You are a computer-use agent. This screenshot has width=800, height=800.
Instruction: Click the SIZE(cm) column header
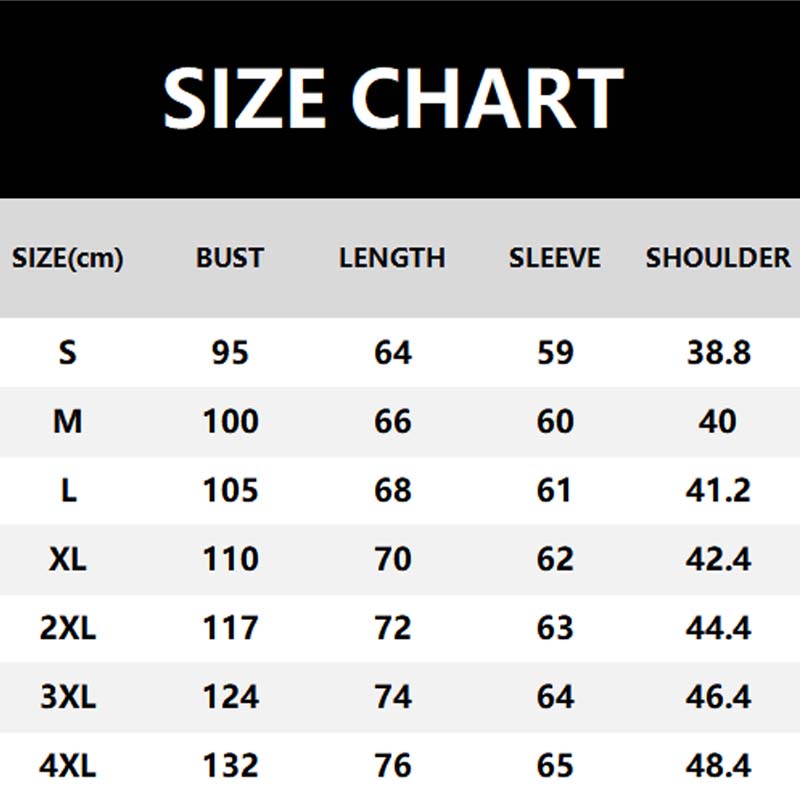[x=67, y=258]
